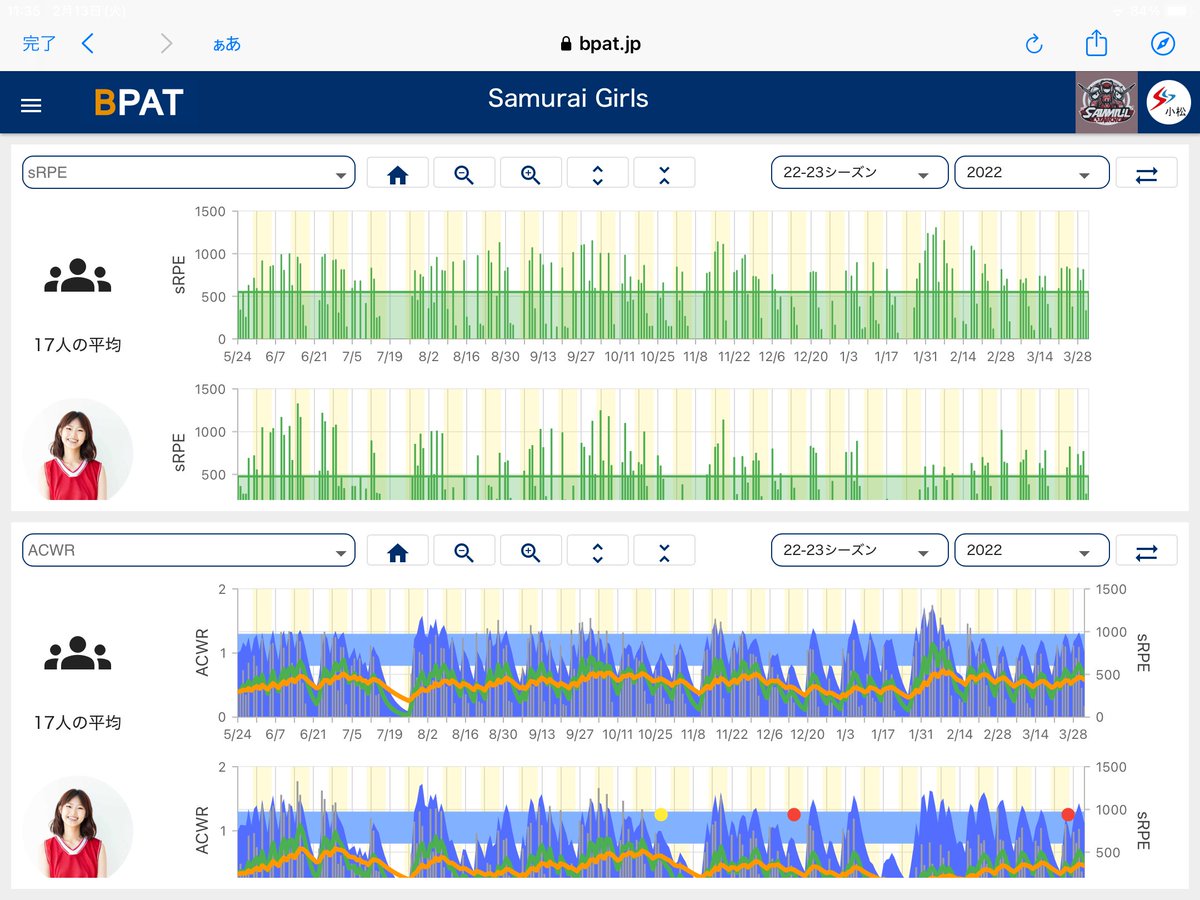Zoom in the sRPE chart

click(531, 173)
